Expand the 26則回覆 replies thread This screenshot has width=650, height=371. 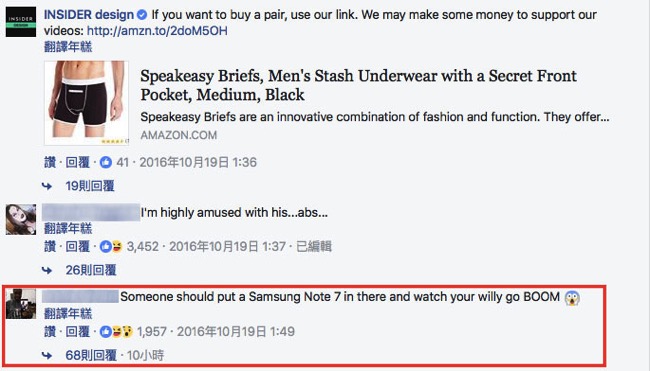tap(91, 270)
